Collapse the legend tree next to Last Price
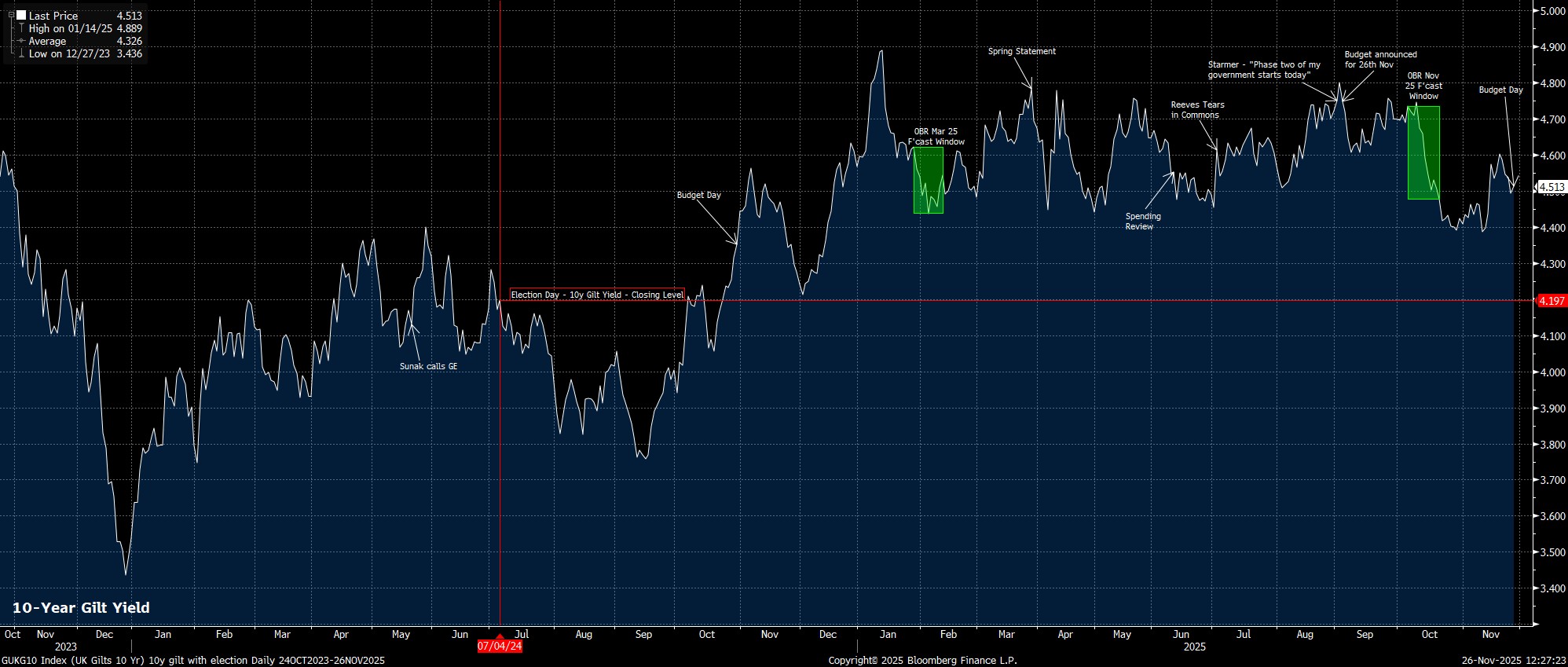The image size is (1568, 667). [x=11, y=15]
